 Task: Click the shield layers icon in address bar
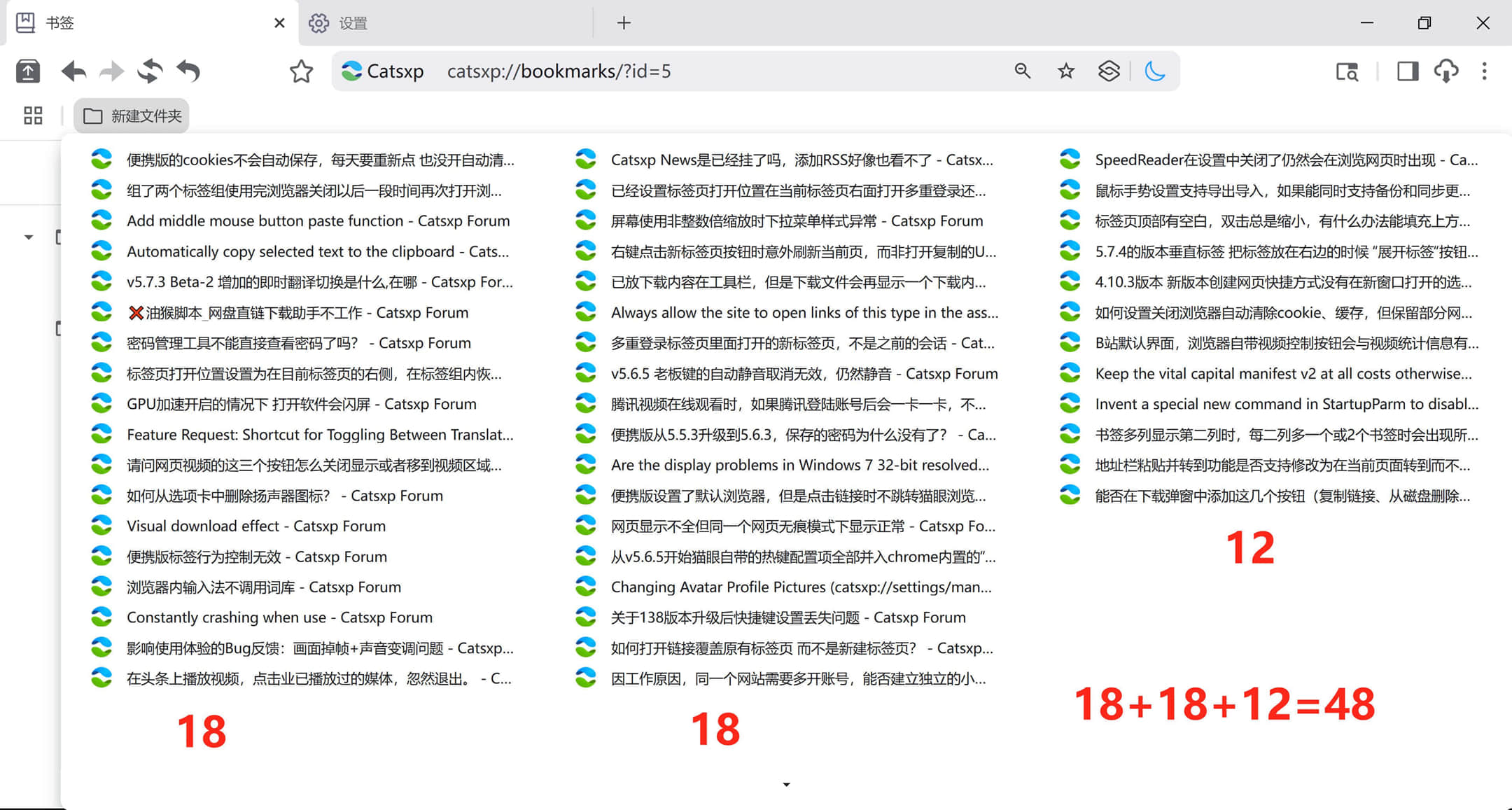click(1109, 71)
